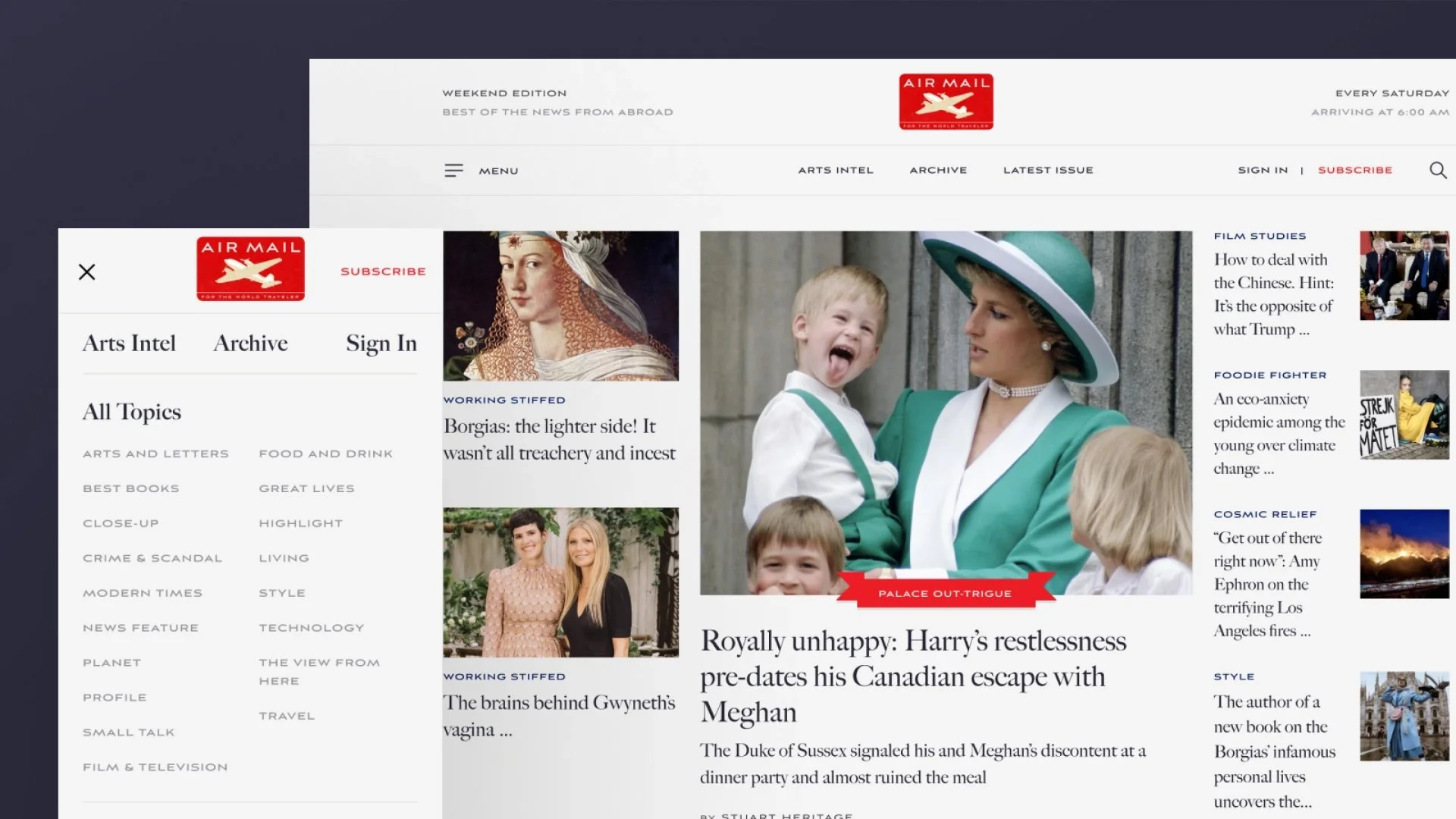Open the ARTS INTEL section
This screenshot has height=819, width=1456.
835,170
